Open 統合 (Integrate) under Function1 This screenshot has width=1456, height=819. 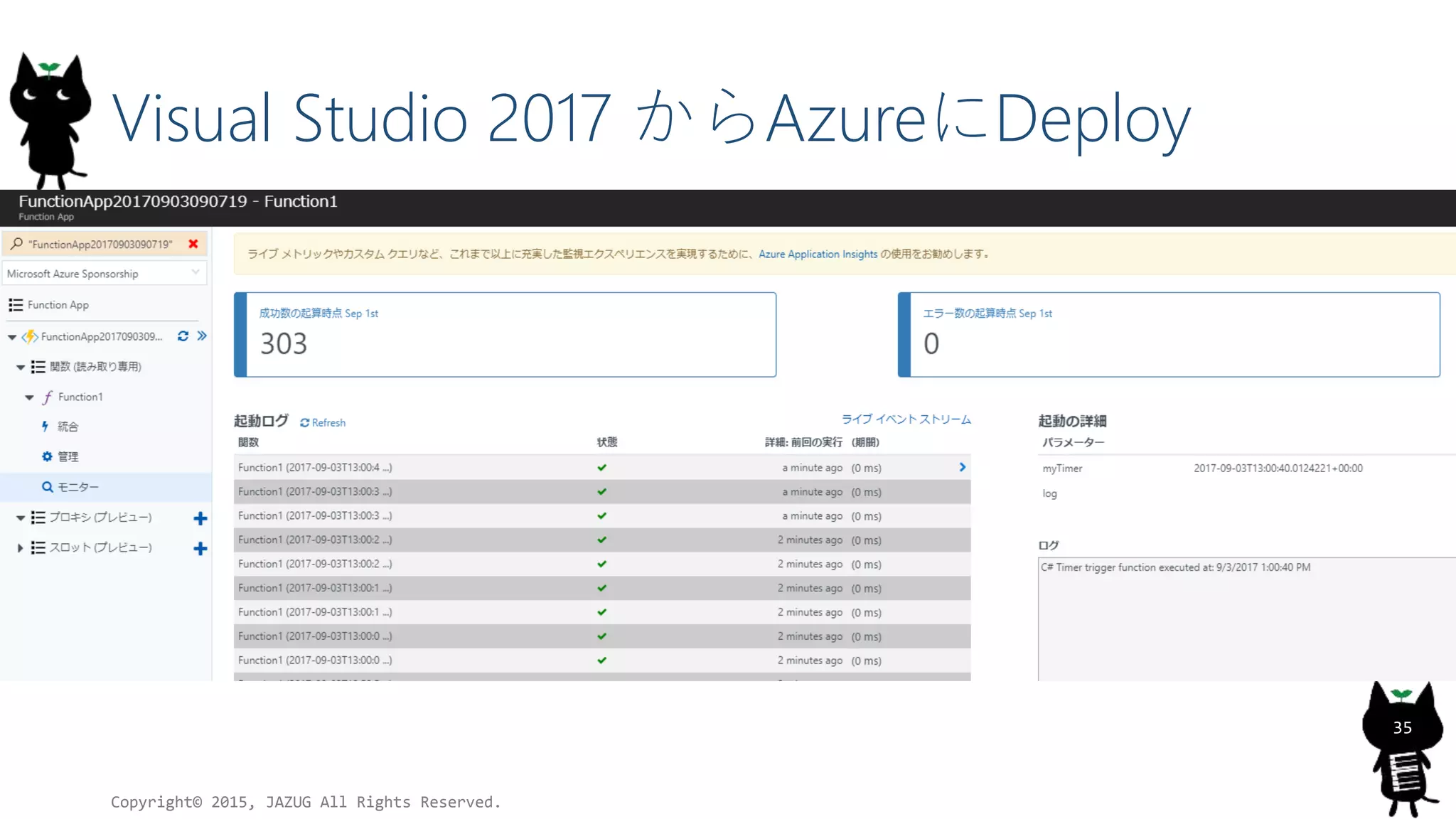[x=68, y=427]
